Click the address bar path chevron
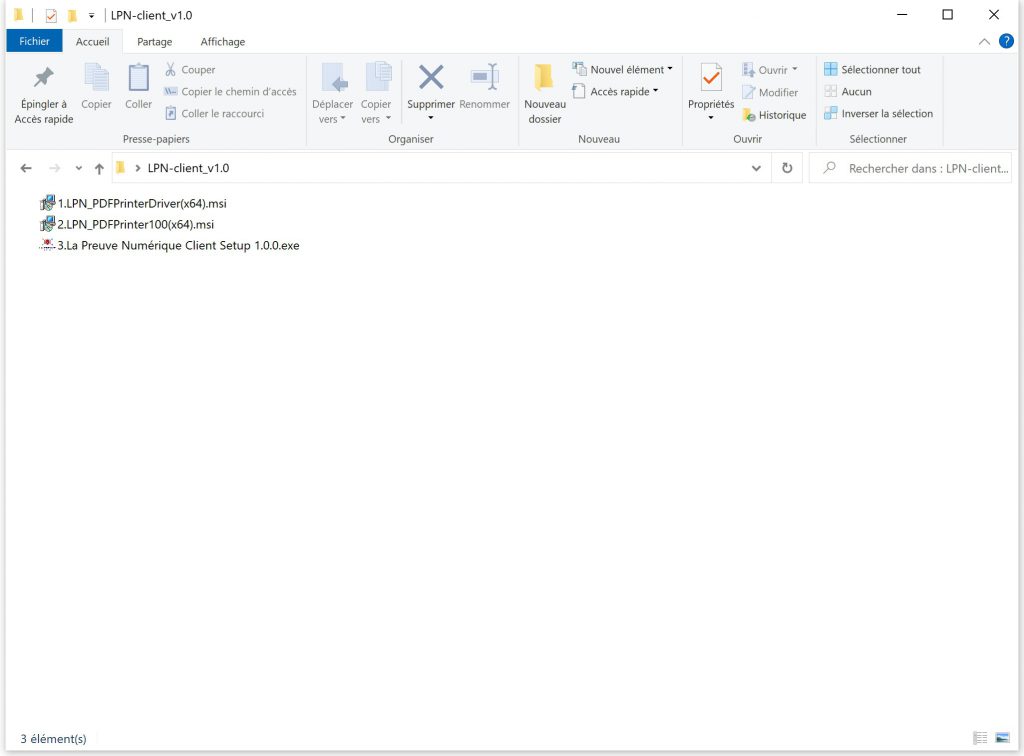1024x756 pixels. pos(138,168)
